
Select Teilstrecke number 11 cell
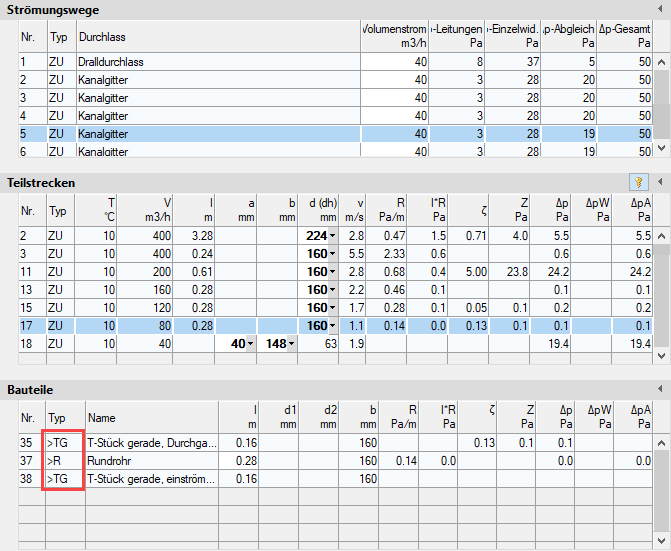pos(33,272)
